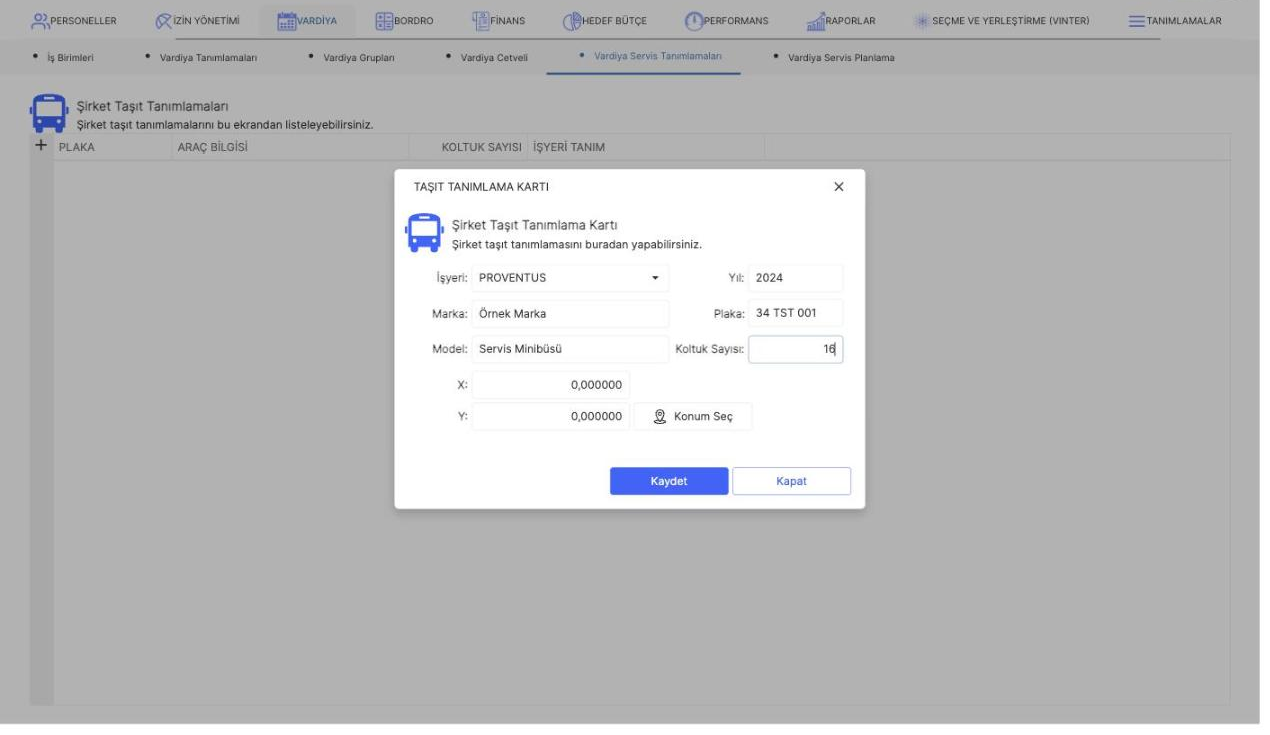Click the Model input field
Image resolution: width=1270 pixels, height=735 pixels.
570,349
